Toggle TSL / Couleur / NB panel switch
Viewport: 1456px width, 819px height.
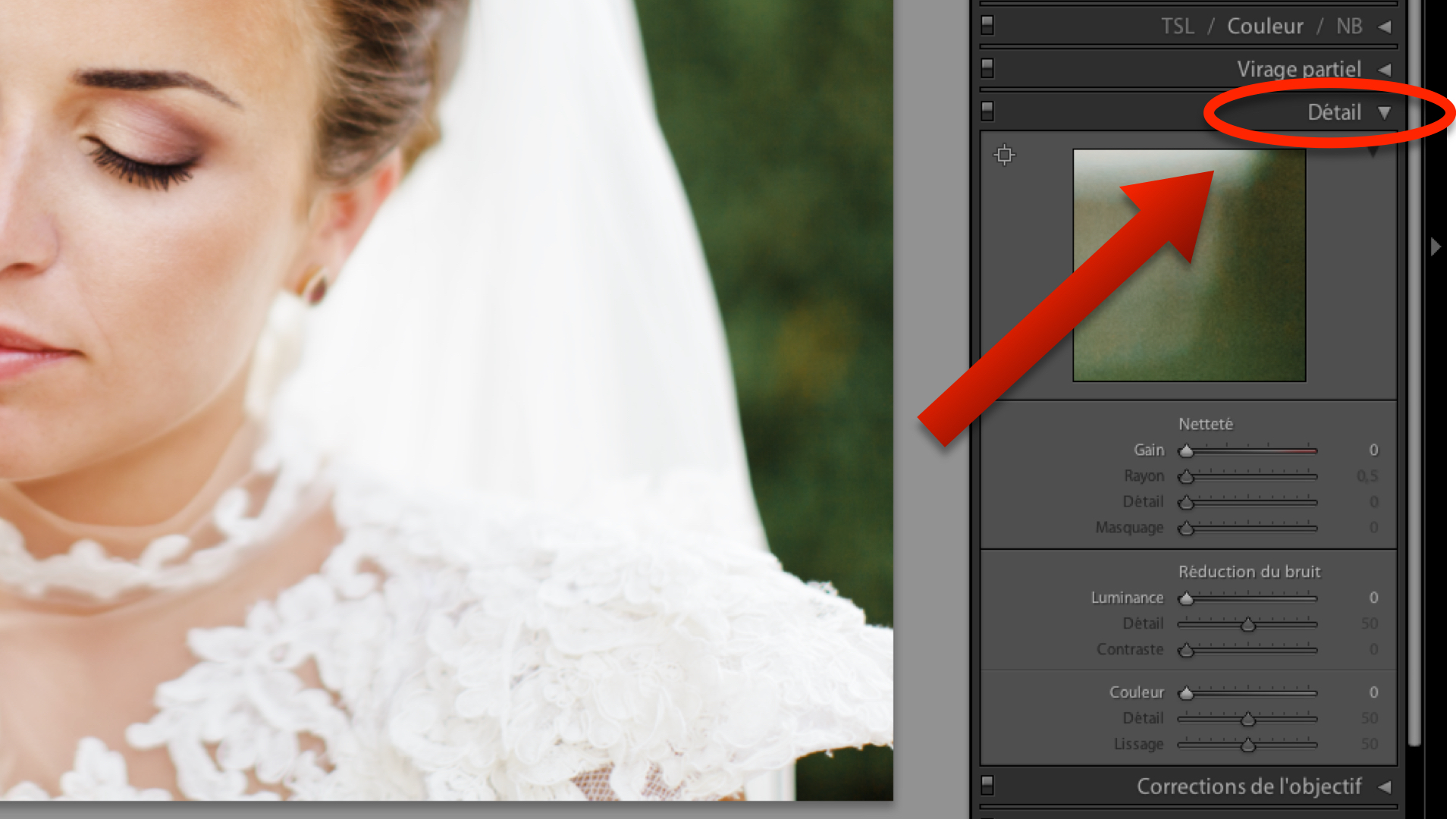(987, 25)
